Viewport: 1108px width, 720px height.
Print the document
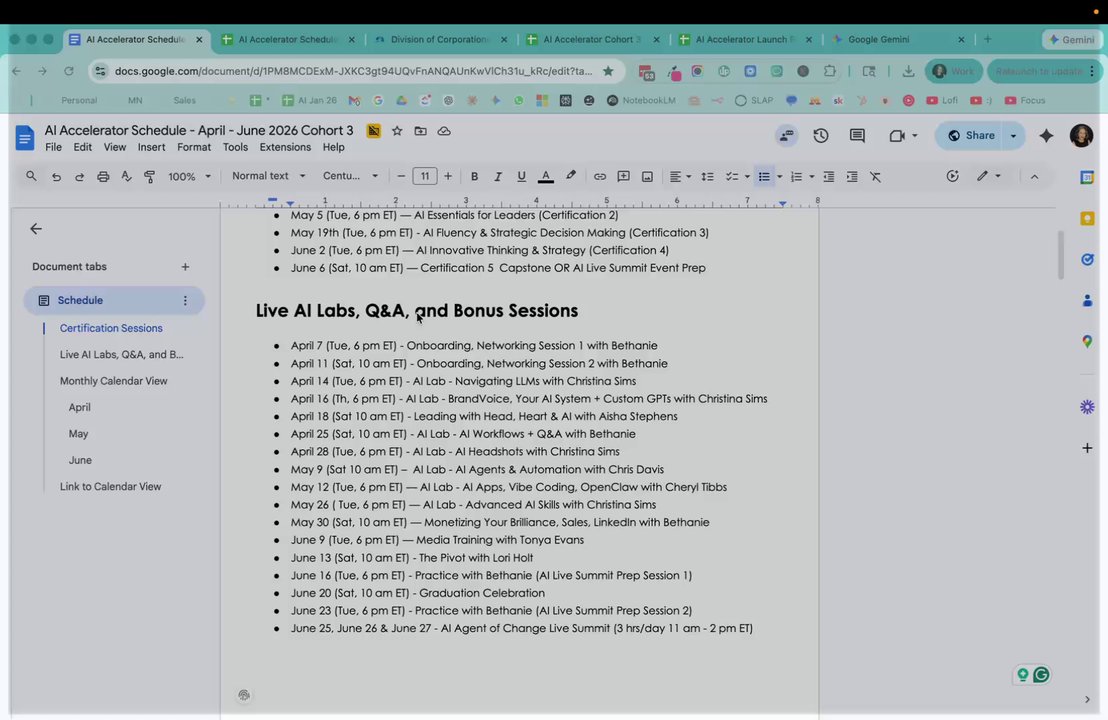tap(103, 177)
